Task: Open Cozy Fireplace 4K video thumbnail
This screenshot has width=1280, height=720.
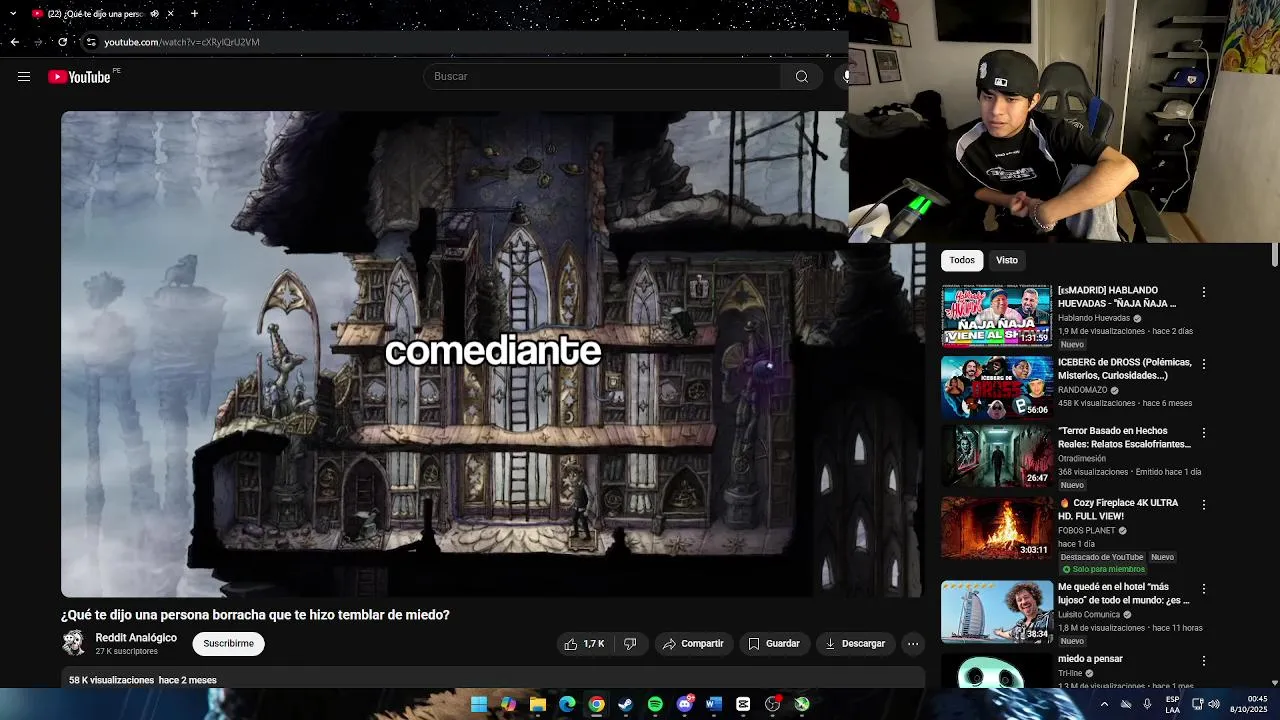Action: tap(996, 527)
